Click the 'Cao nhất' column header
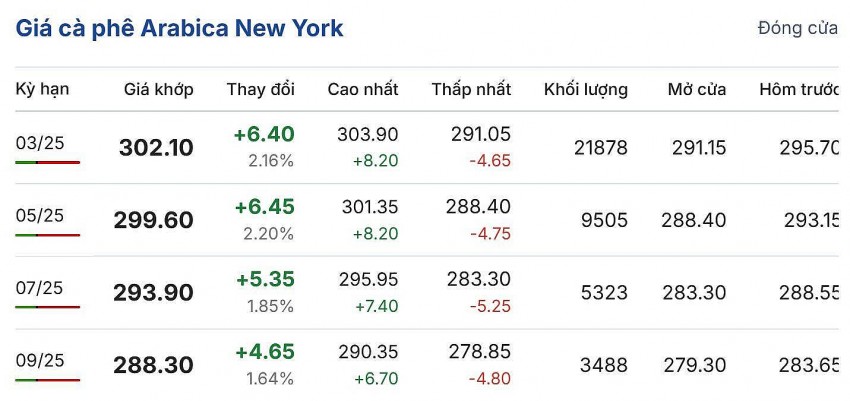 tap(362, 89)
